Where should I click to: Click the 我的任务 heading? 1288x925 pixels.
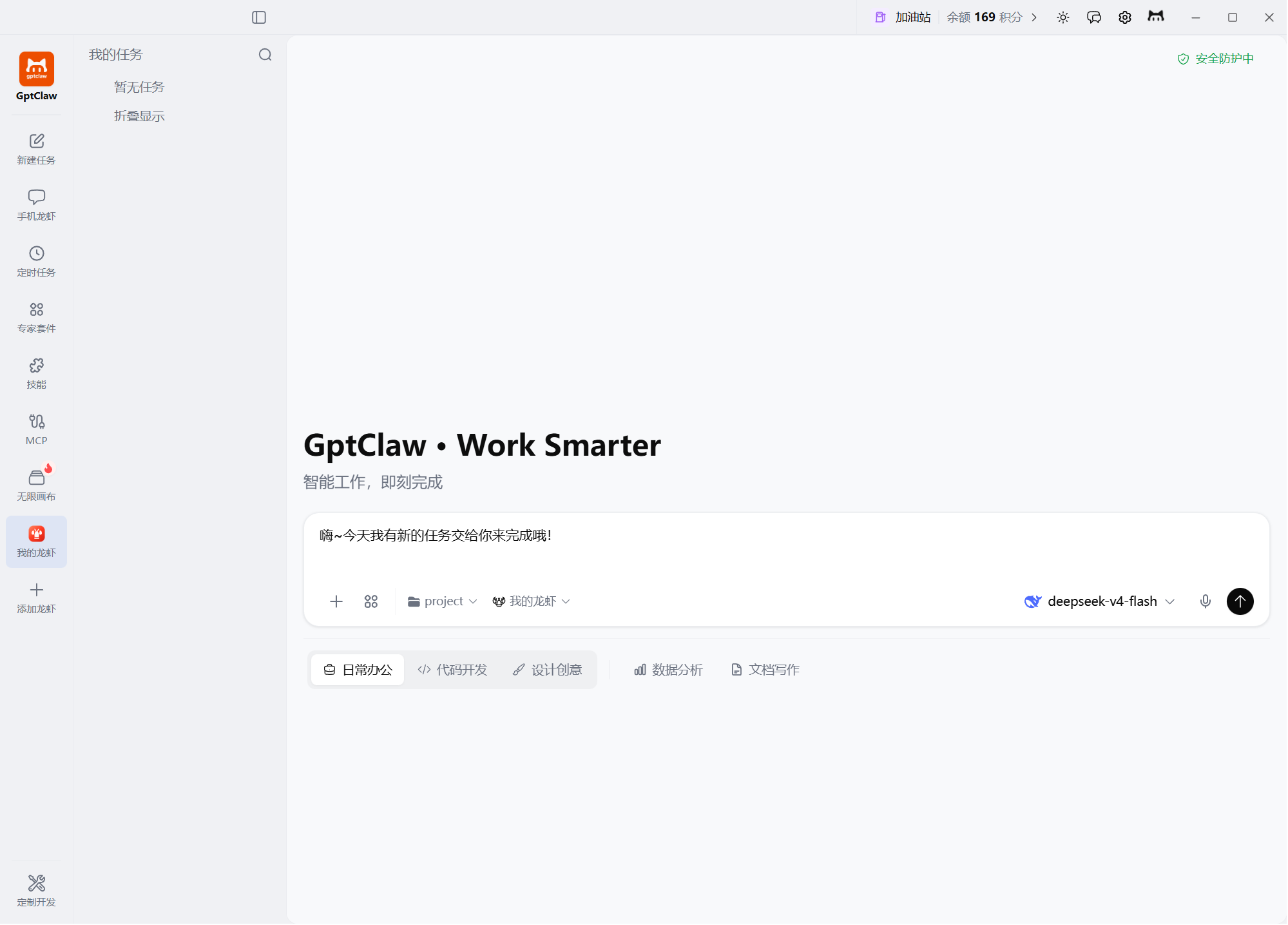click(116, 55)
